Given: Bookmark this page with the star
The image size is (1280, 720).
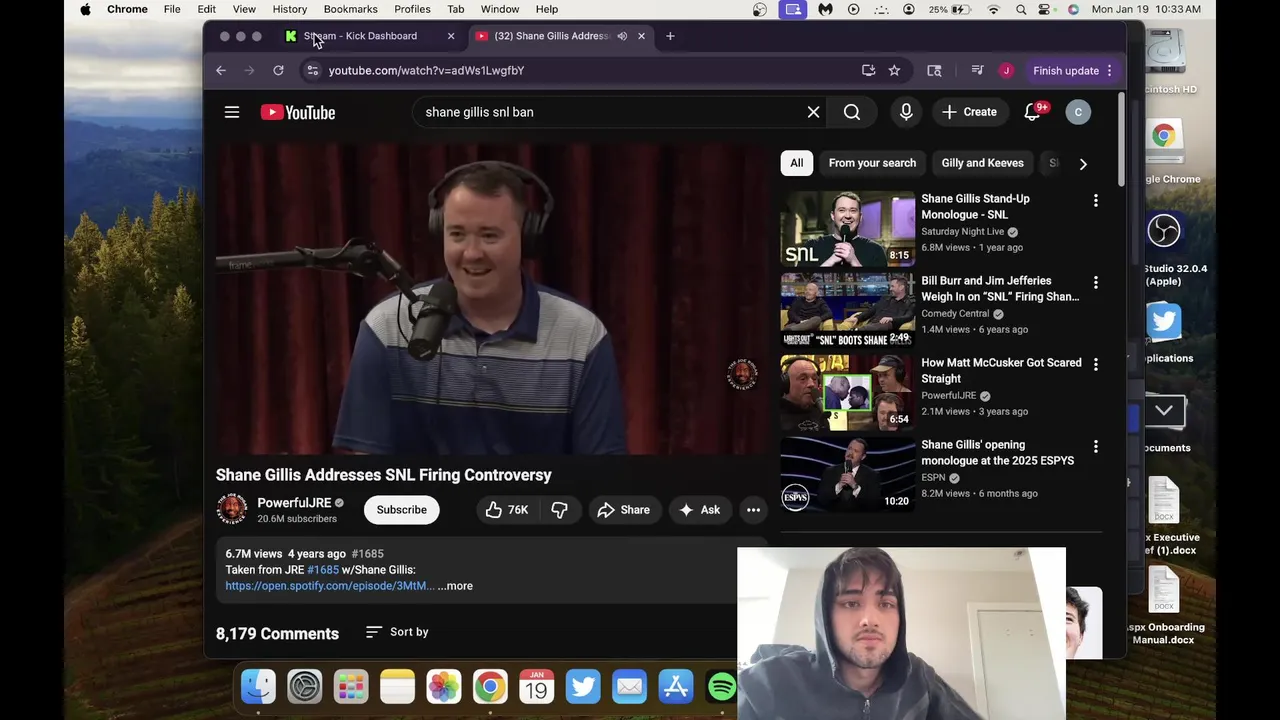Looking at the screenshot, I should 894,70.
